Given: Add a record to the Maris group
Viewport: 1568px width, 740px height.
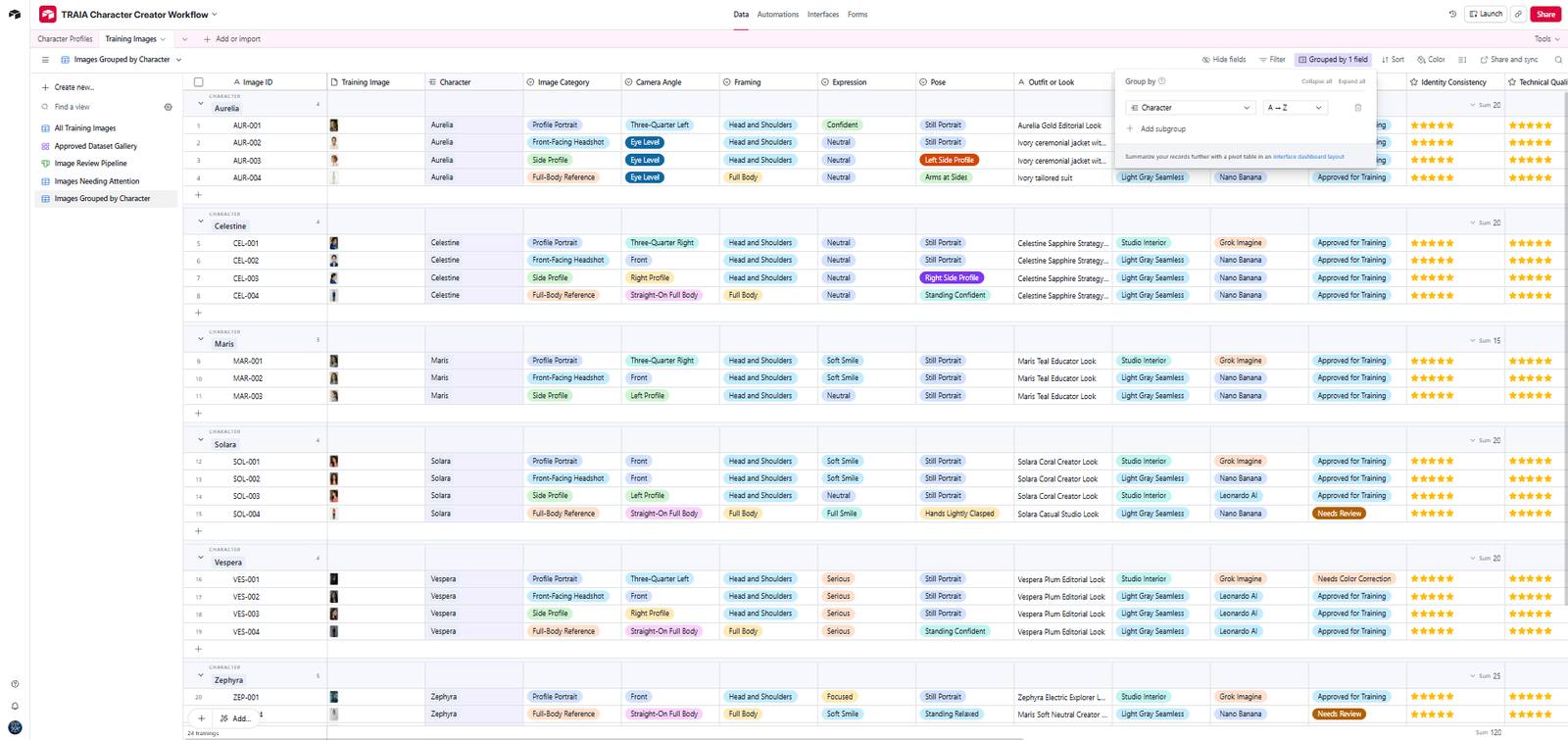Looking at the screenshot, I should (198, 413).
